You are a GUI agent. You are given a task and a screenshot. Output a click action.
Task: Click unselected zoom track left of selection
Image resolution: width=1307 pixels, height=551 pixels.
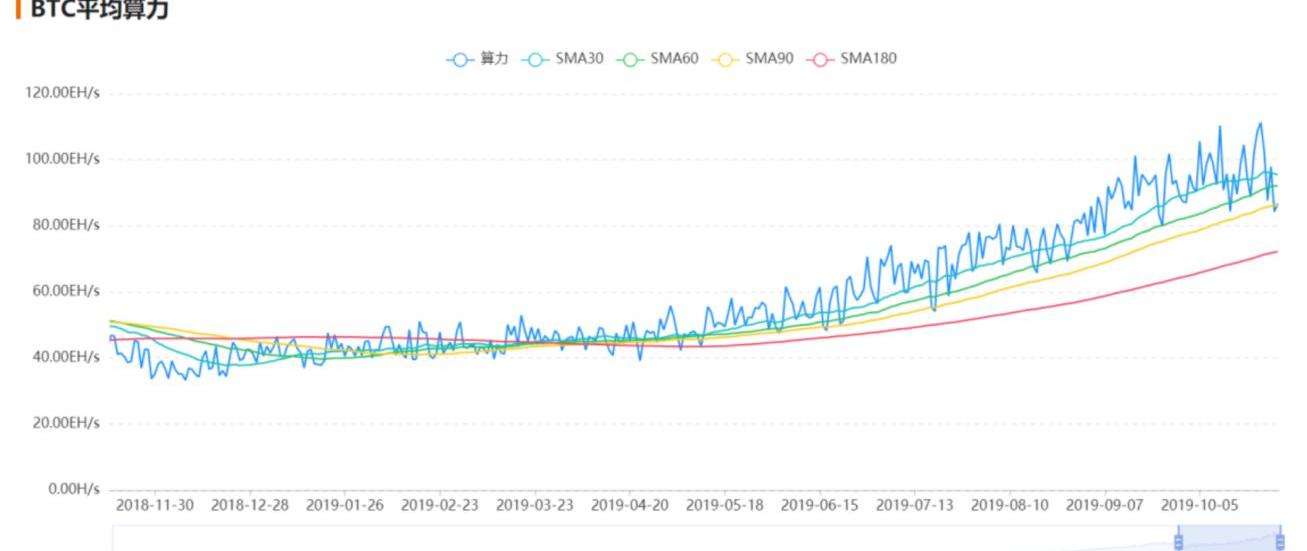(x=640, y=540)
